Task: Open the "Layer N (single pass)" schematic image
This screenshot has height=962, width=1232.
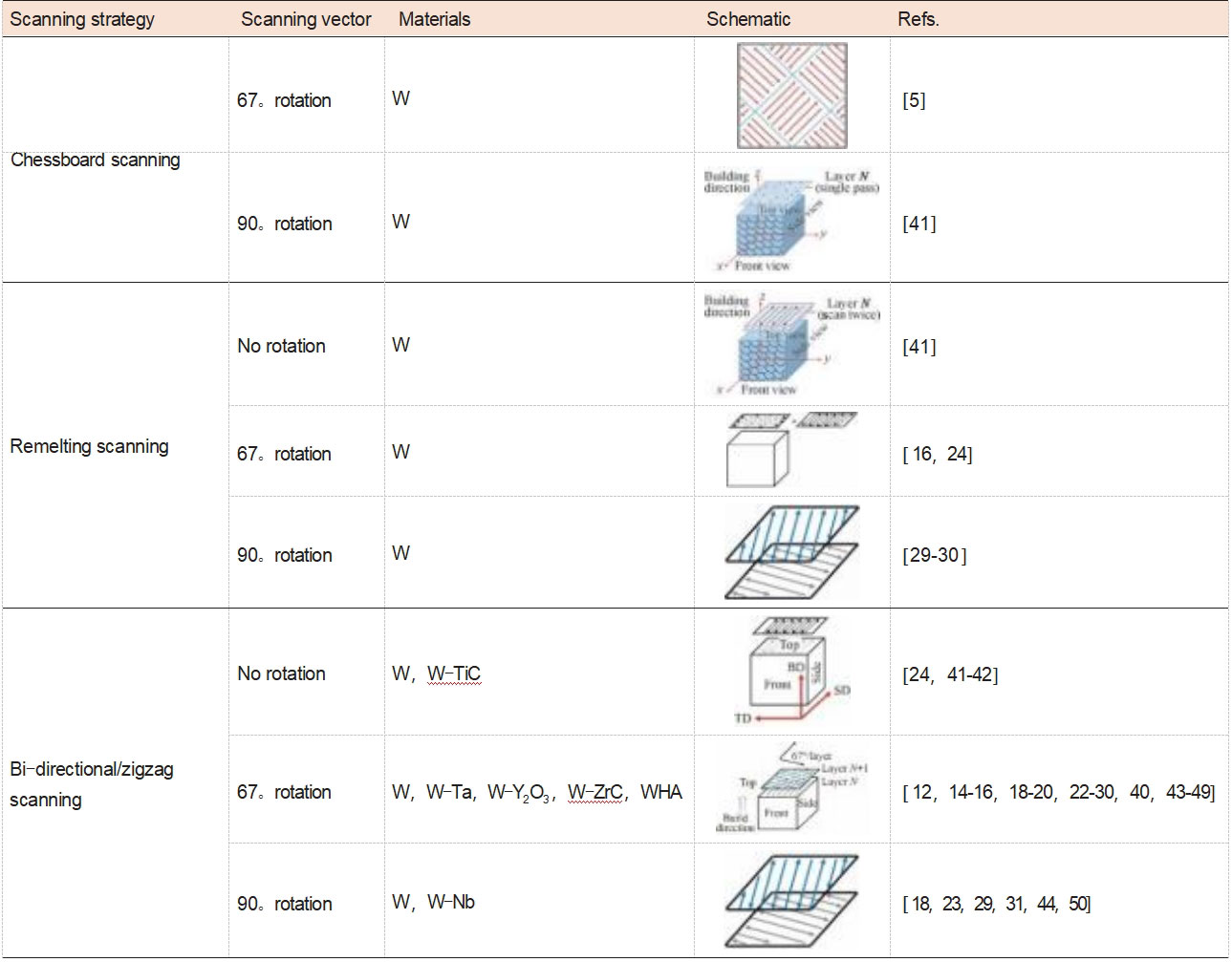Action: (790, 221)
